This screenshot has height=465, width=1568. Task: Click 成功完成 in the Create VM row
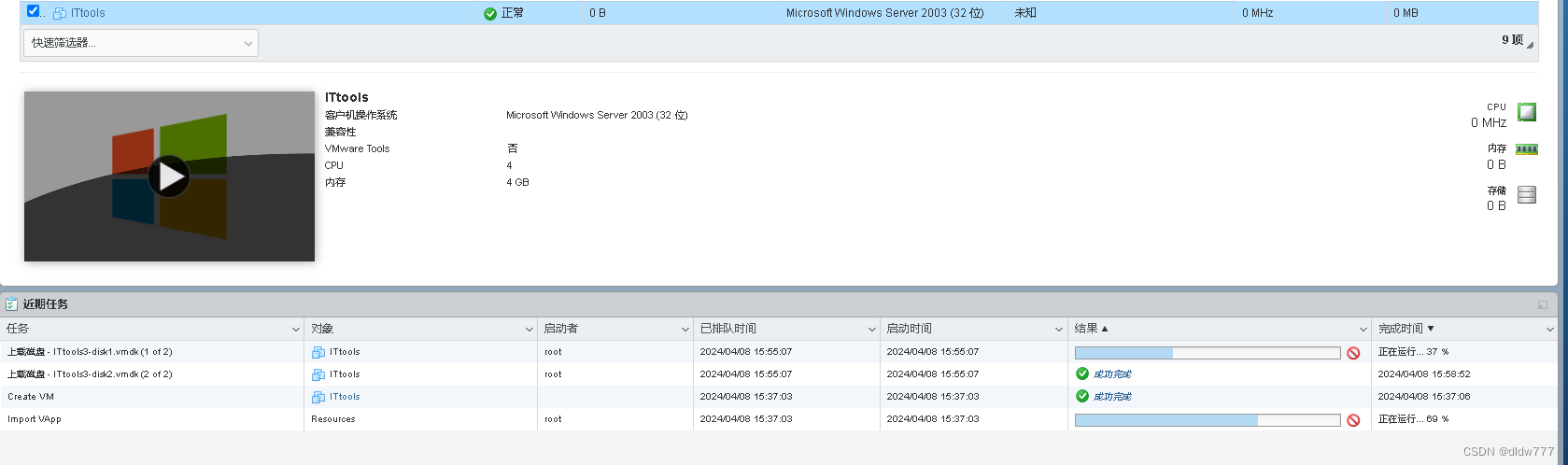coord(1112,397)
